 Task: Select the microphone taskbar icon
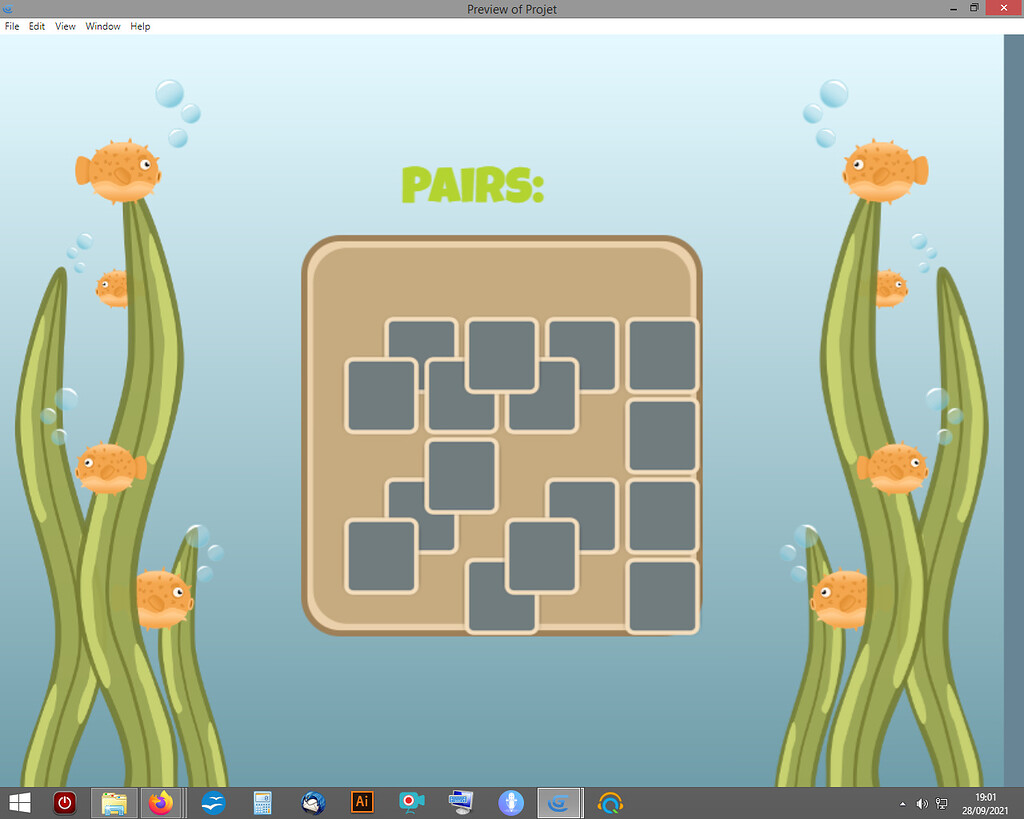(511, 802)
